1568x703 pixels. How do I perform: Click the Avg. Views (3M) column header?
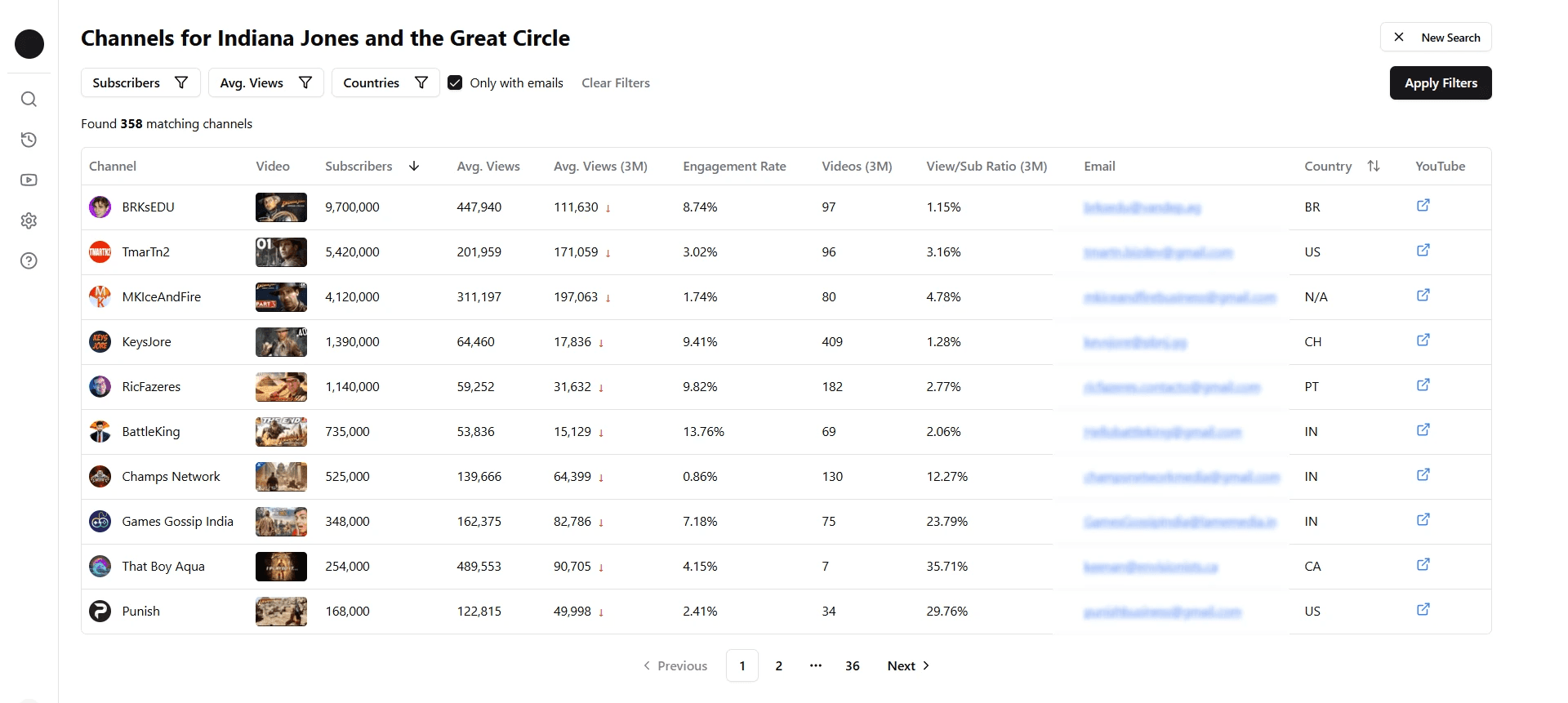coord(600,167)
